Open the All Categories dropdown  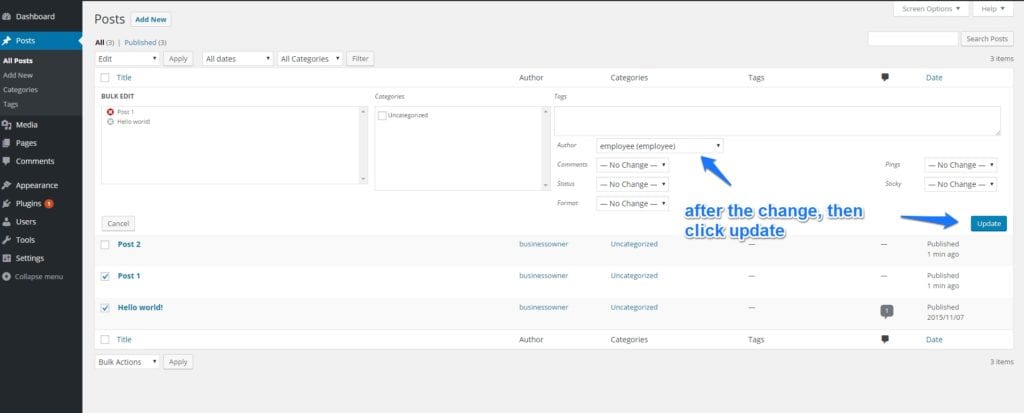(310, 59)
